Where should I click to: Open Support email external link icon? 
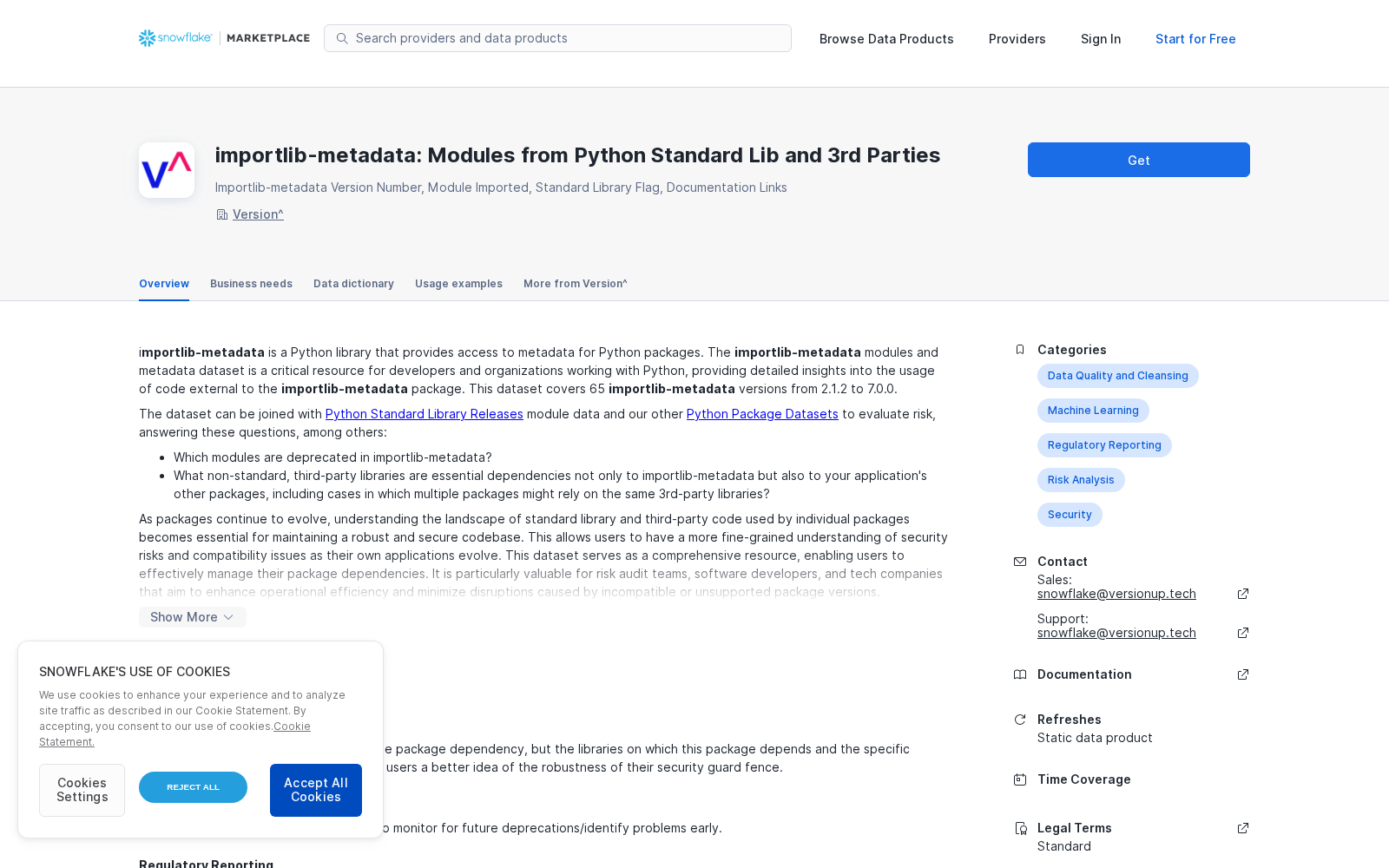coord(1243,633)
